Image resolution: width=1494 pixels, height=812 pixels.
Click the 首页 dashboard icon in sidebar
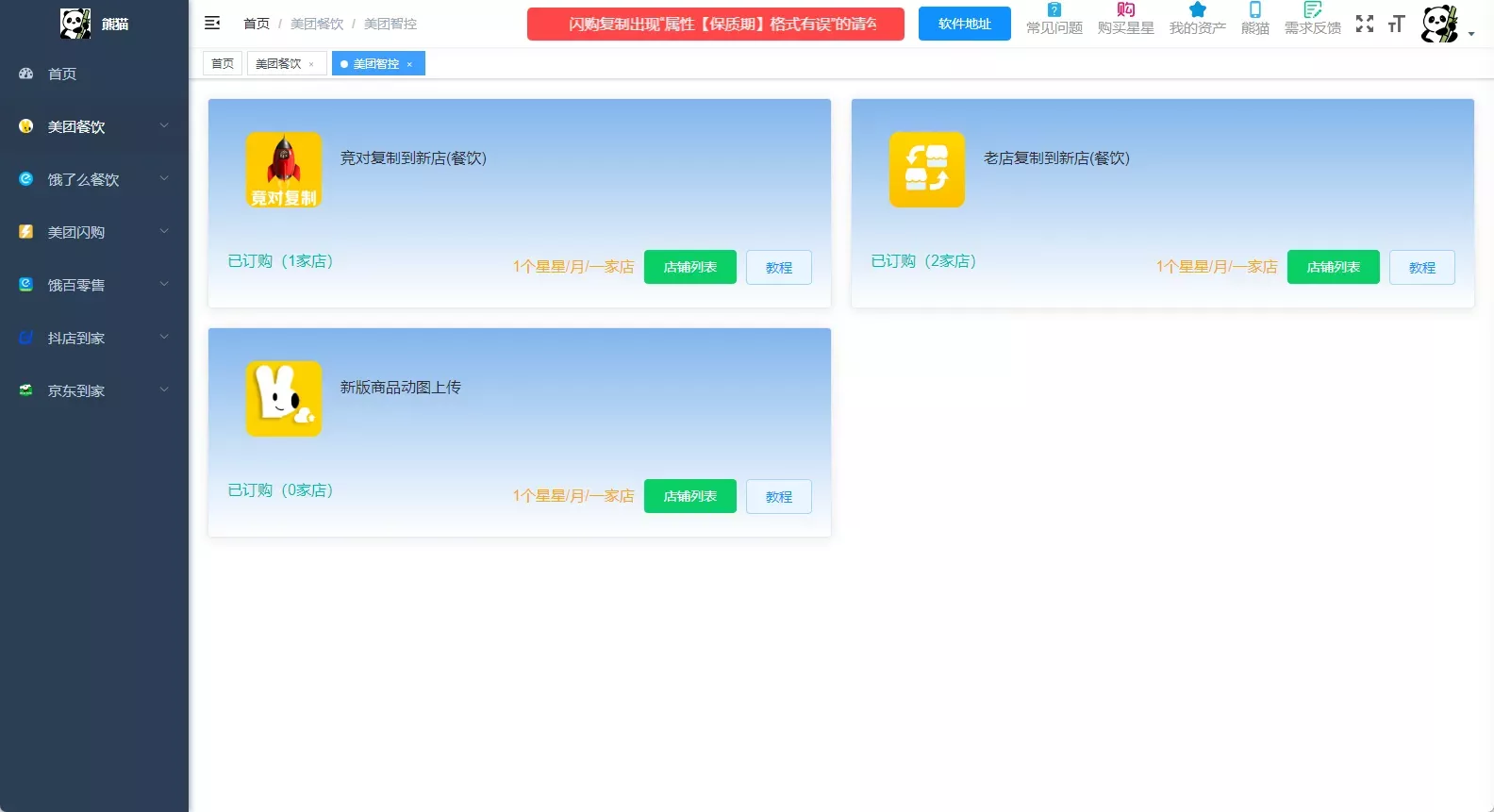[26, 74]
